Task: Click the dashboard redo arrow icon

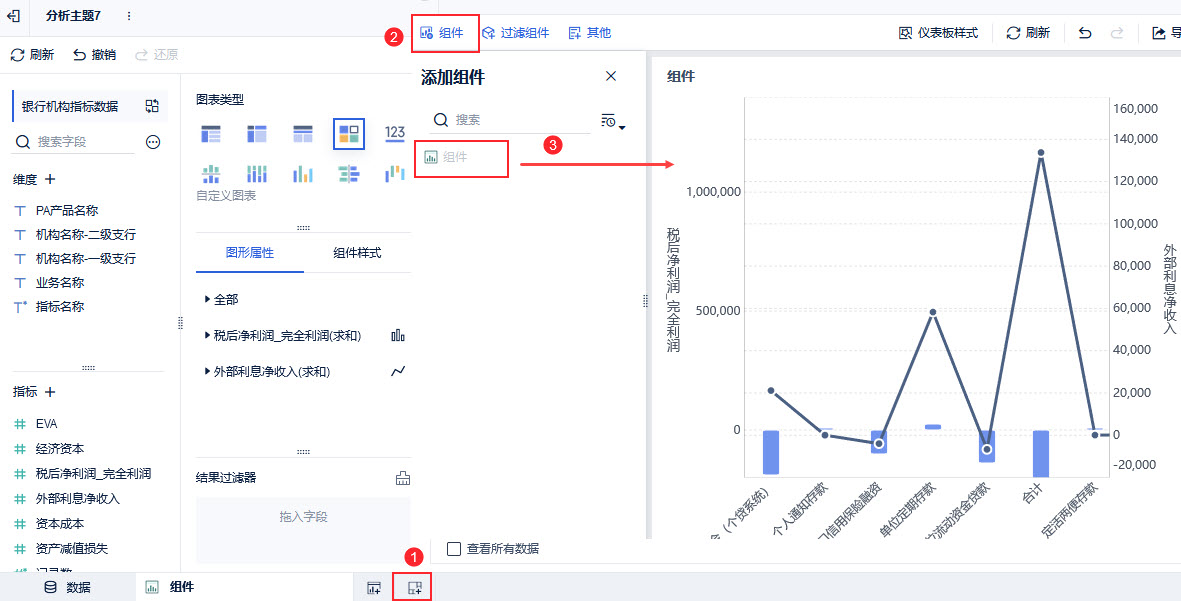Action: (x=1117, y=33)
